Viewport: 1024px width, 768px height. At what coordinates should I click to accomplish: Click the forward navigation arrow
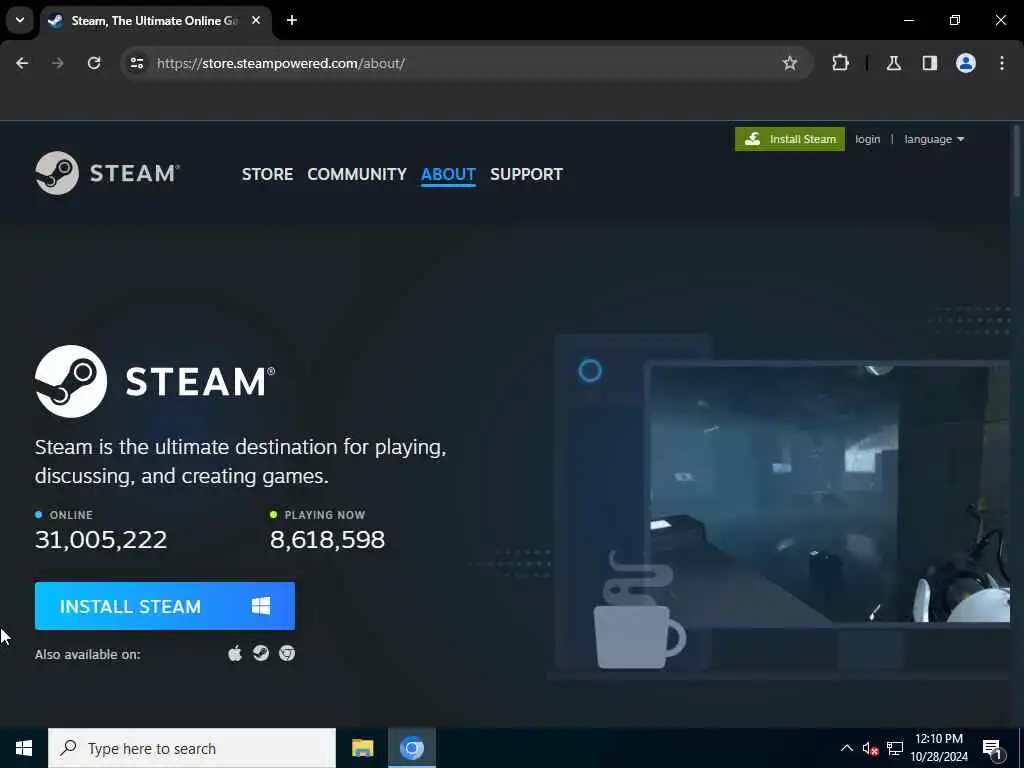pos(58,63)
